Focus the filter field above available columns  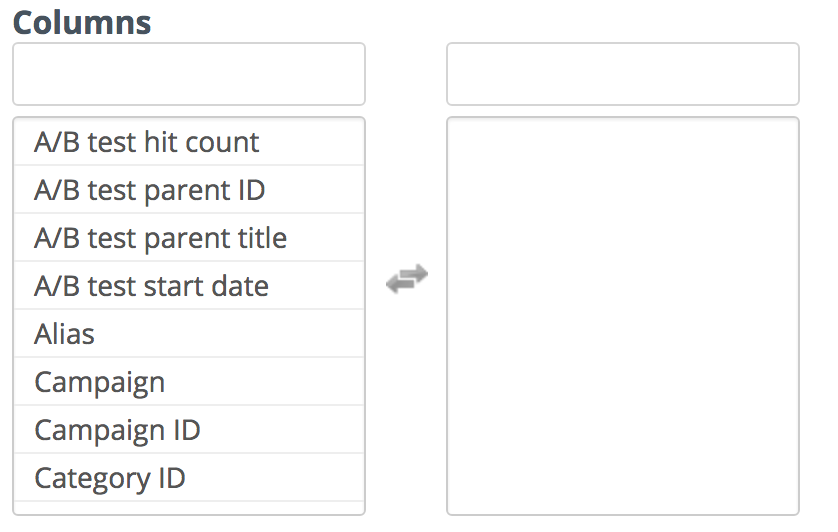click(189, 74)
